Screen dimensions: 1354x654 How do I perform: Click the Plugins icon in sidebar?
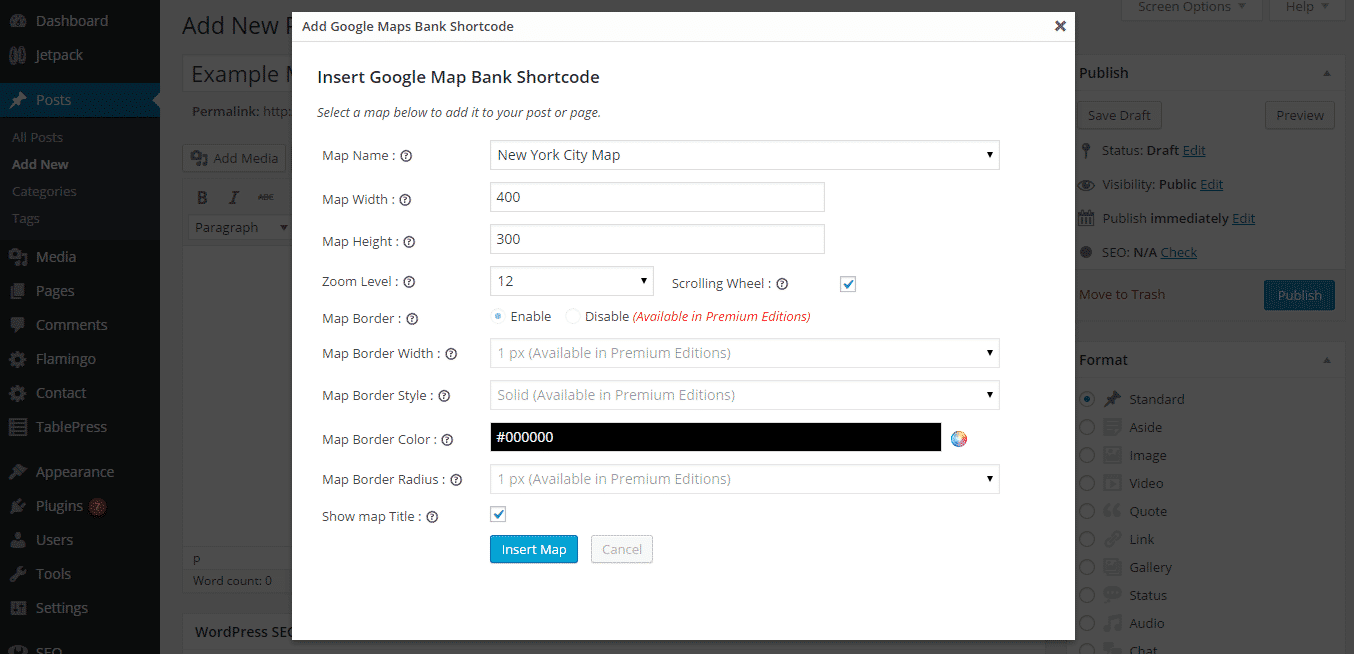[x=18, y=506]
